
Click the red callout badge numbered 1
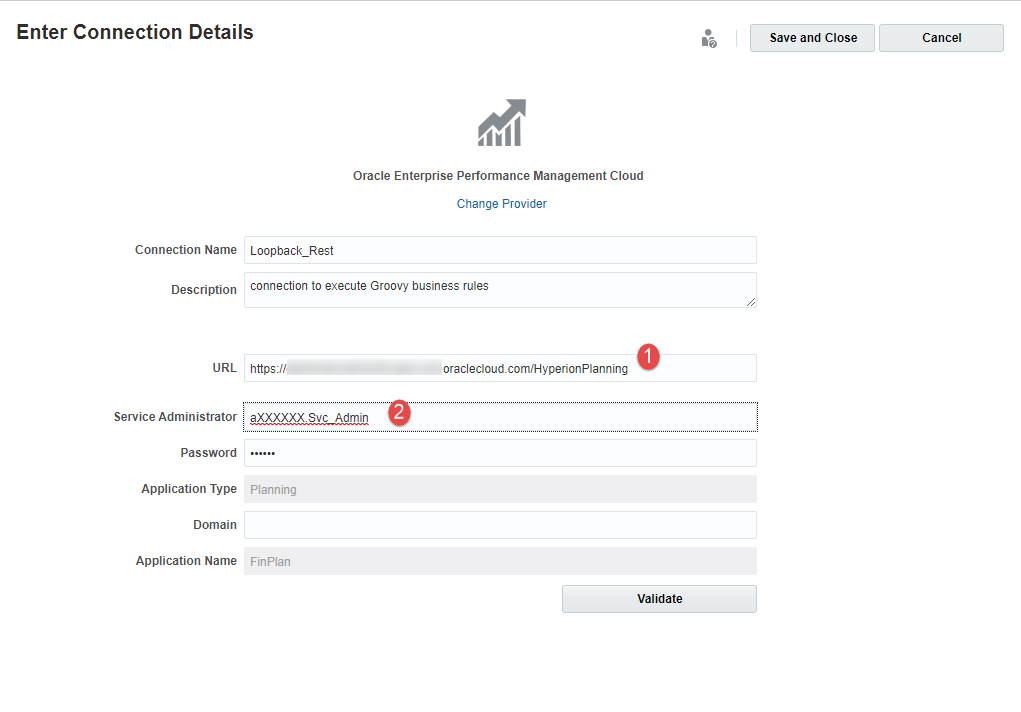click(648, 358)
